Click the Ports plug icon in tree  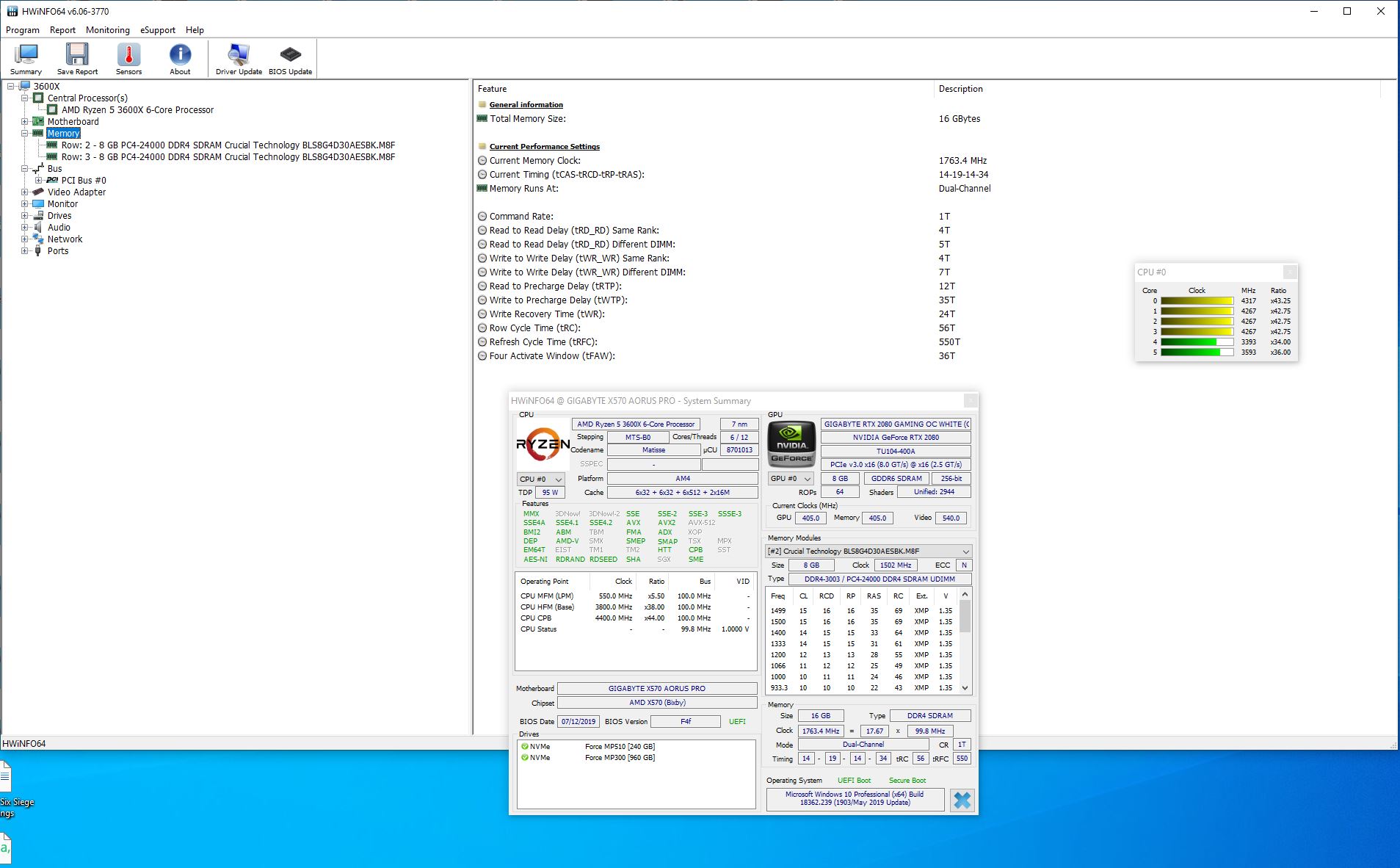tap(38, 250)
